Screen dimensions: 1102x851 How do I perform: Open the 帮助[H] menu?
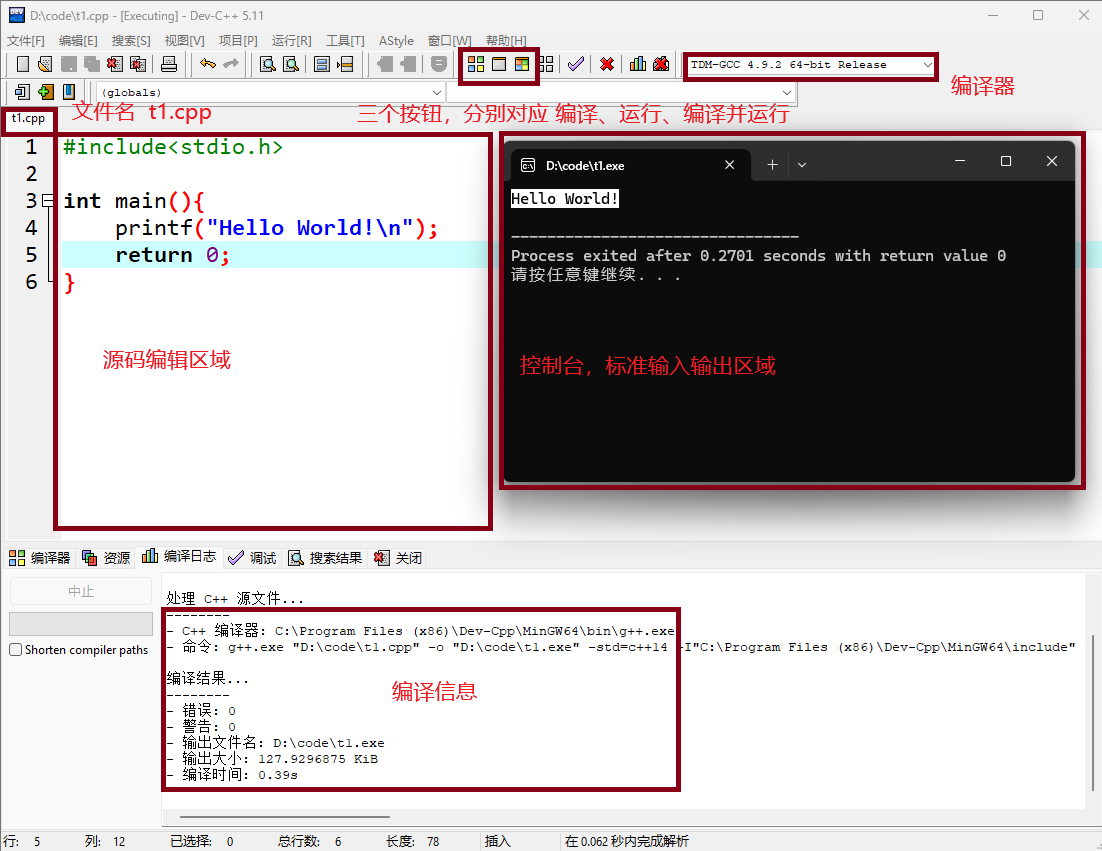(506, 41)
